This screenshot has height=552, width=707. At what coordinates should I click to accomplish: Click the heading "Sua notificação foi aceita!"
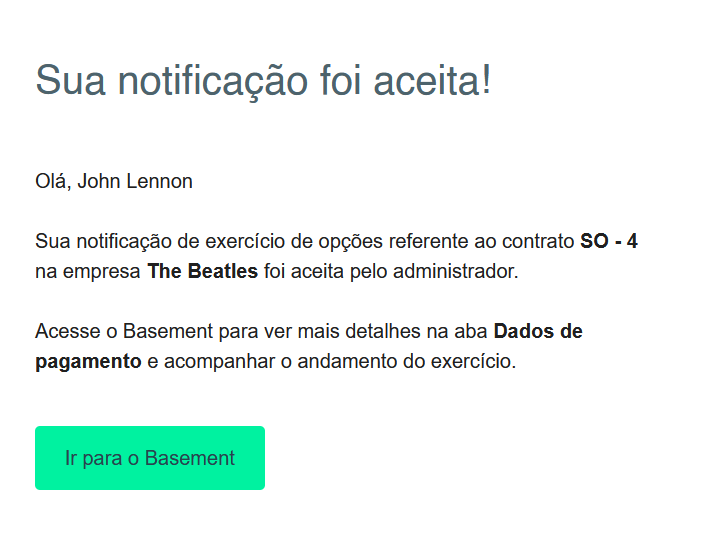[263, 80]
